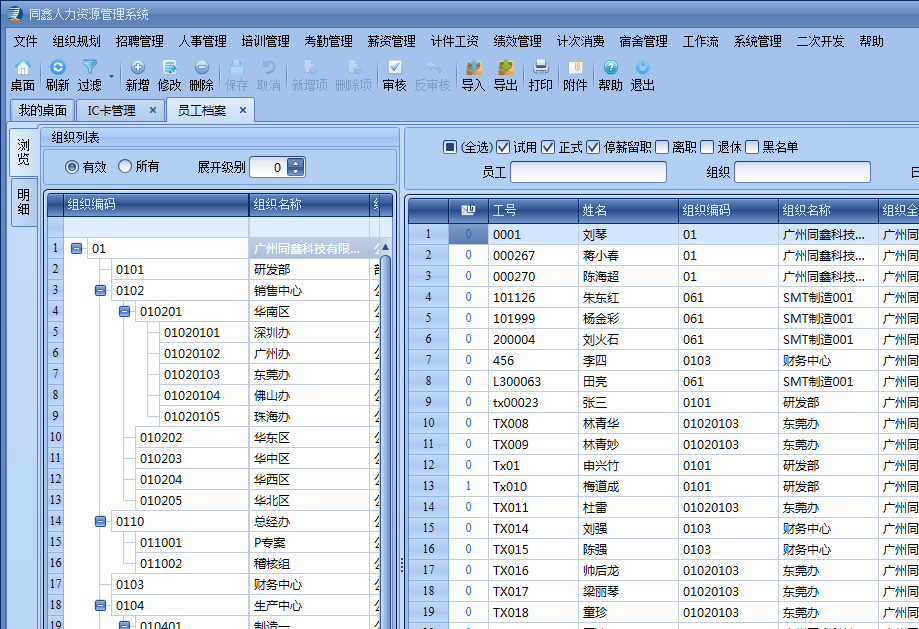This screenshot has height=629, width=919.
Task: Click the 退出 exit icon
Action: [x=642, y=68]
